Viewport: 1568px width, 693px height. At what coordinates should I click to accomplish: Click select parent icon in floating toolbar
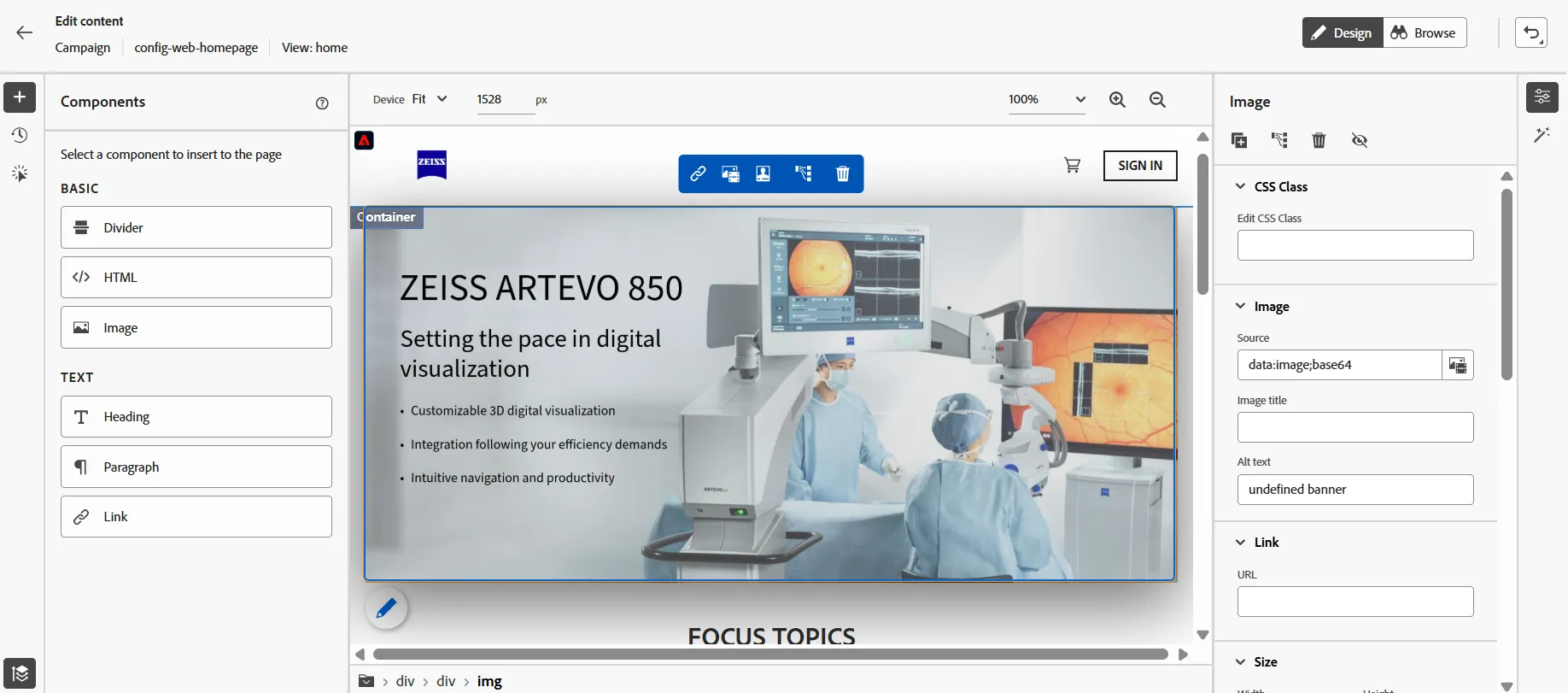click(803, 173)
